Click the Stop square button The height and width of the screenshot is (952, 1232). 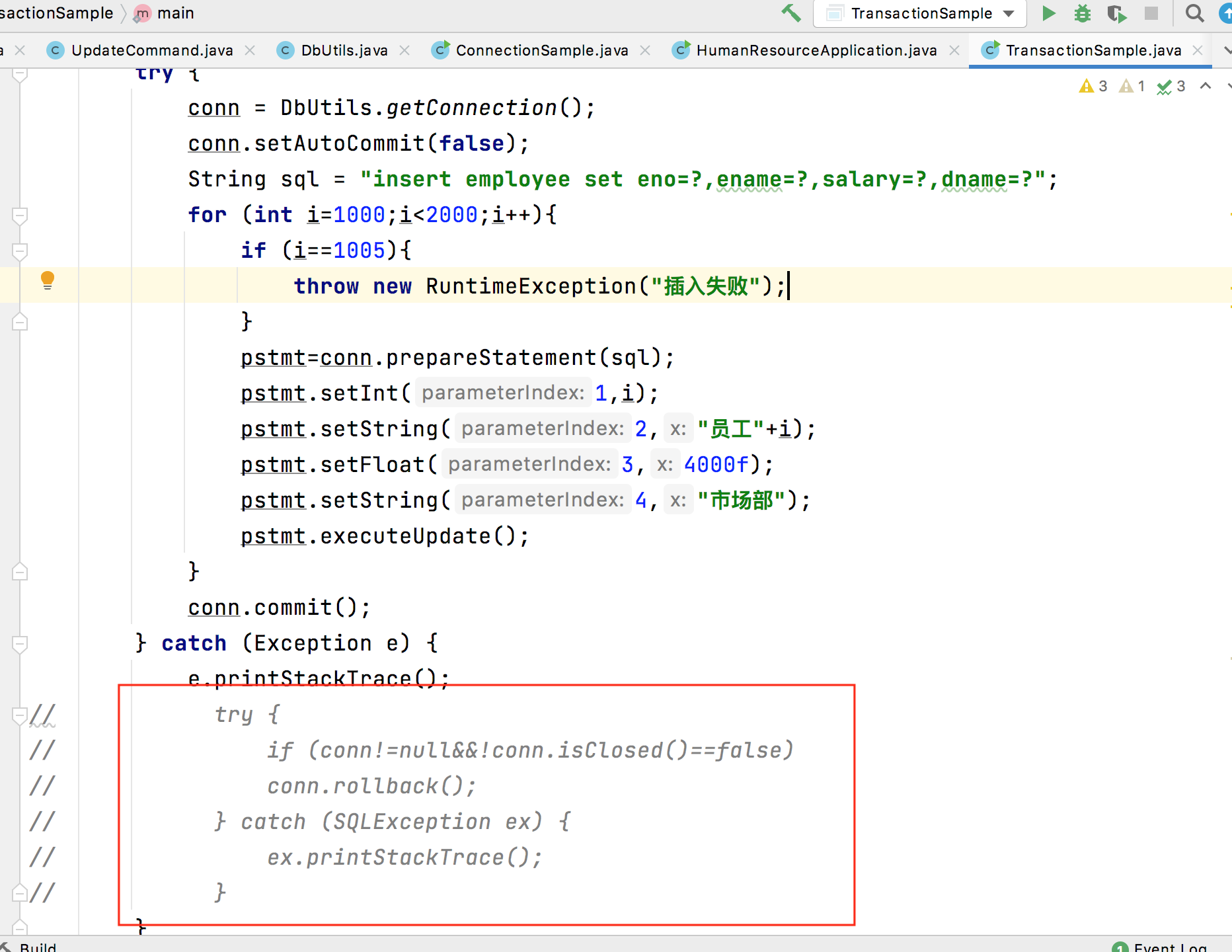[x=1151, y=13]
